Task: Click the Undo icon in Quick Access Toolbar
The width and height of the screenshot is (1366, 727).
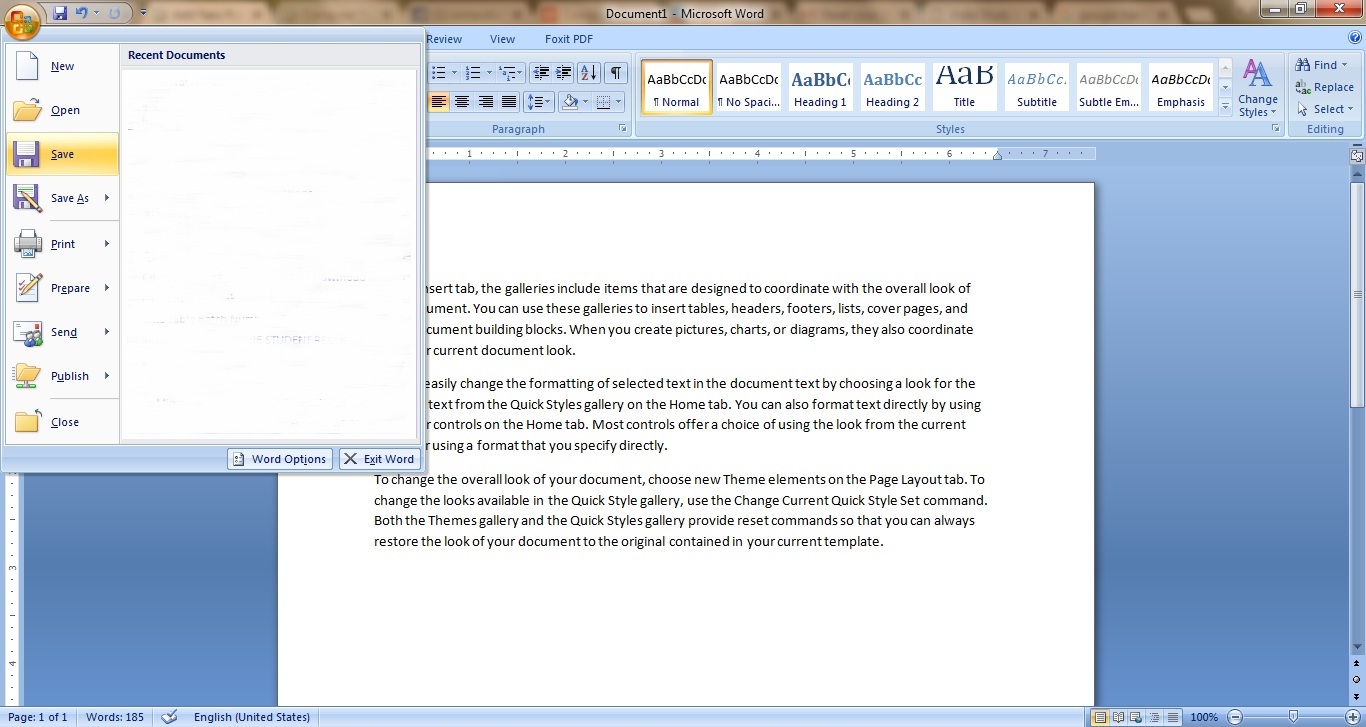Action: [x=83, y=13]
